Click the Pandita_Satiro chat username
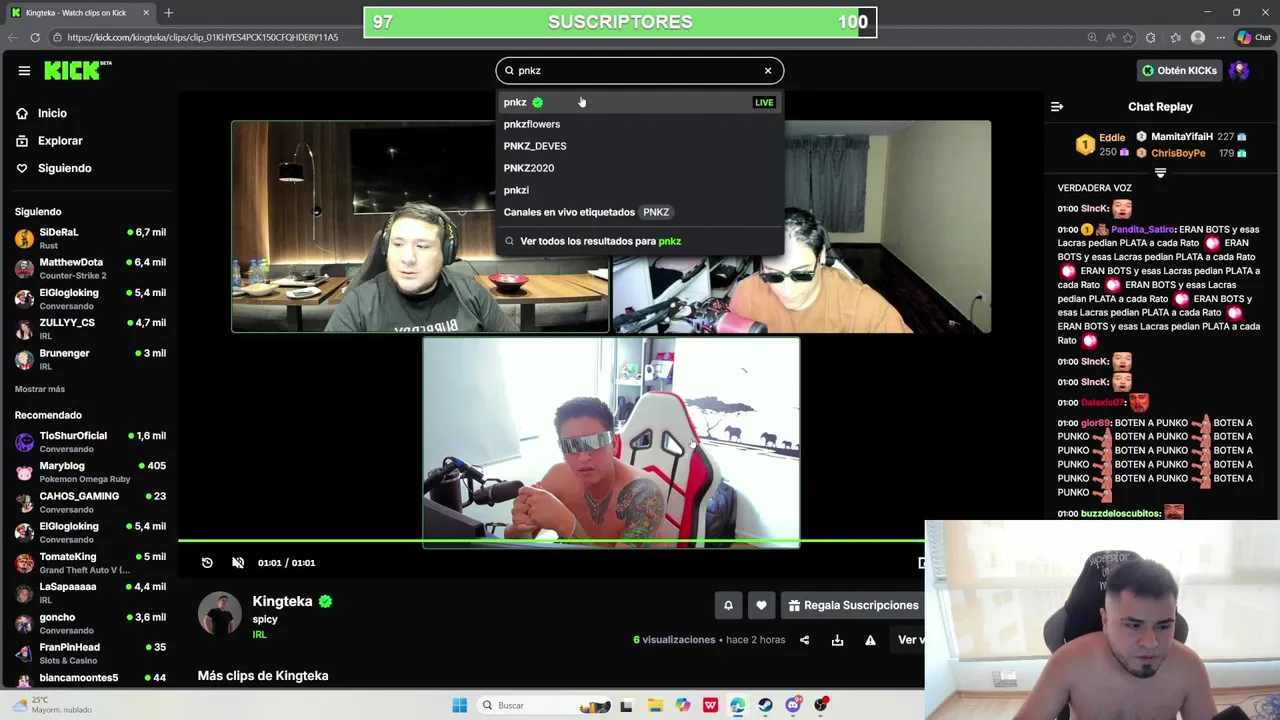The image size is (1280, 720). pyautogui.click(x=1142, y=229)
